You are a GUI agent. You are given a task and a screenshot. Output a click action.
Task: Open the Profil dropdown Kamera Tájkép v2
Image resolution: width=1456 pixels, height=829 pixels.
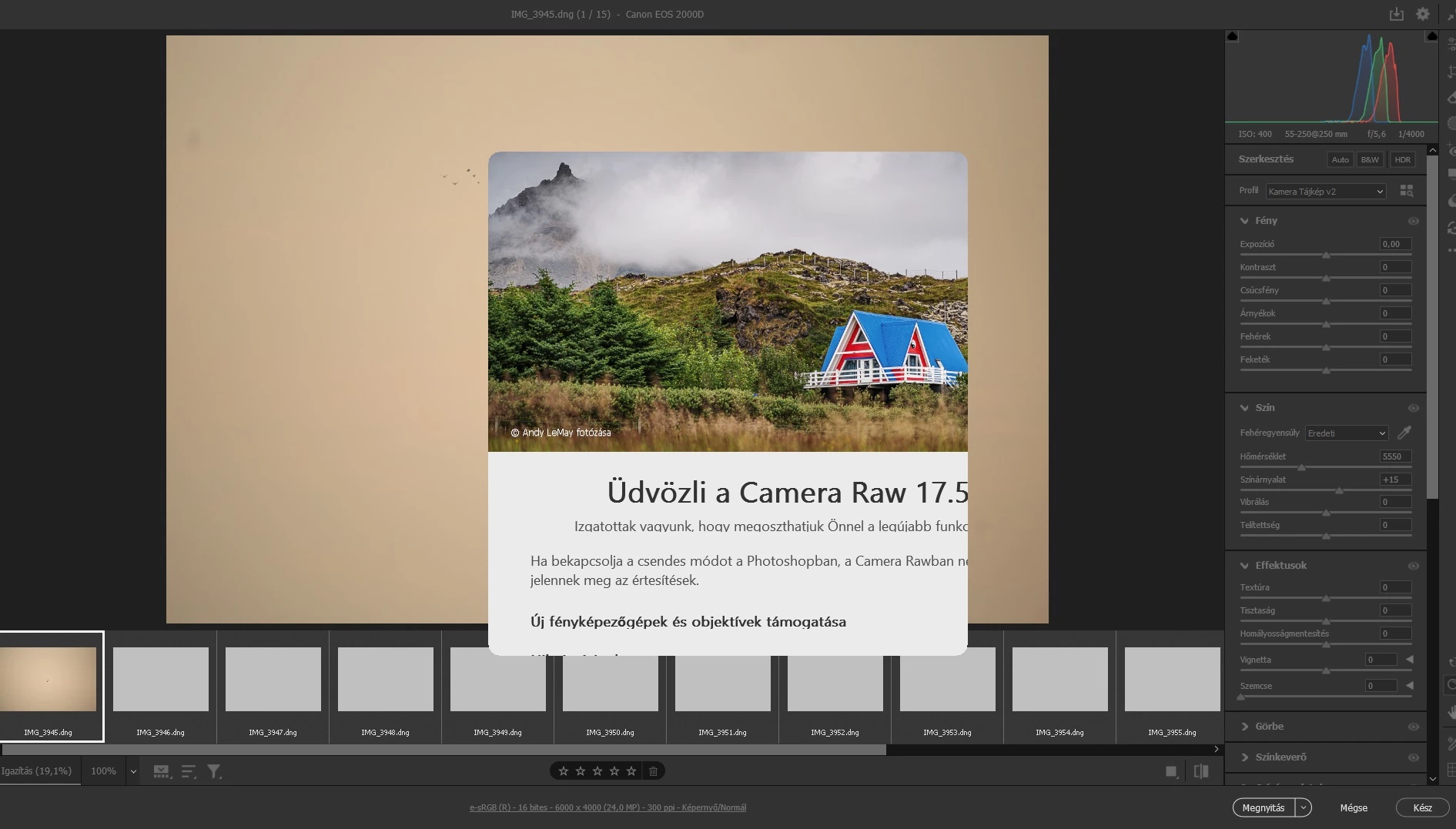click(x=1326, y=192)
